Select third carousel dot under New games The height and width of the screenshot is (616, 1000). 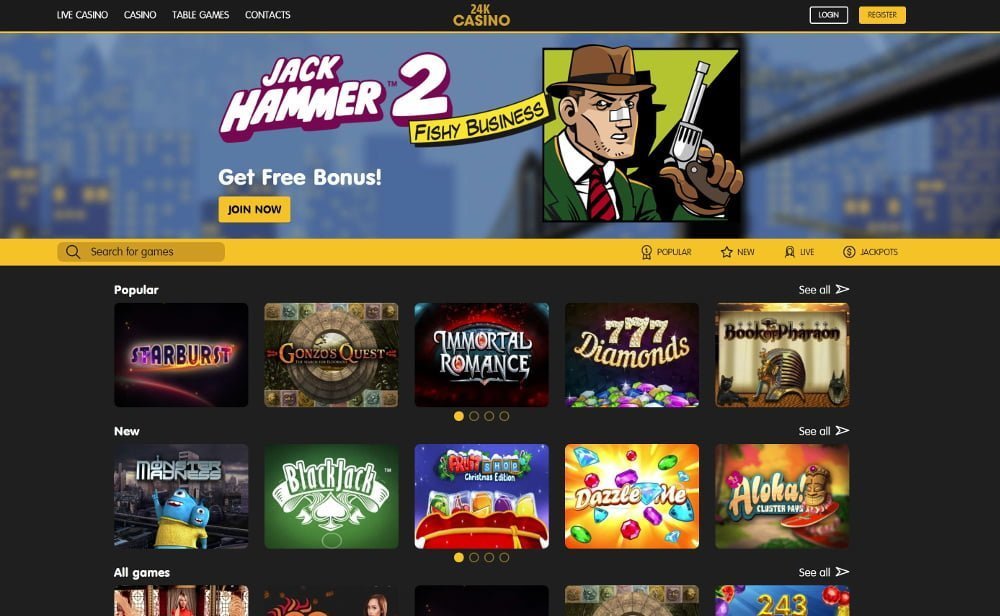[489, 557]
